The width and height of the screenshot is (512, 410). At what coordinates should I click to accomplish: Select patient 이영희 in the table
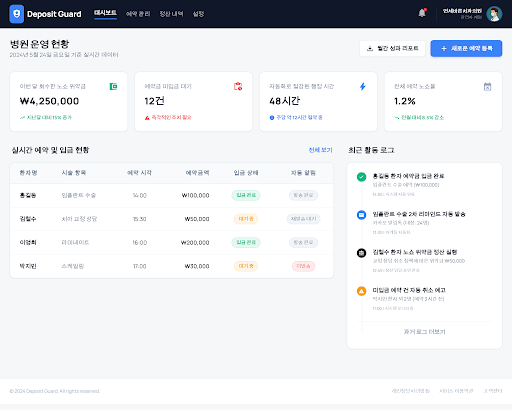pyautogui.click(x=28, y=243)
